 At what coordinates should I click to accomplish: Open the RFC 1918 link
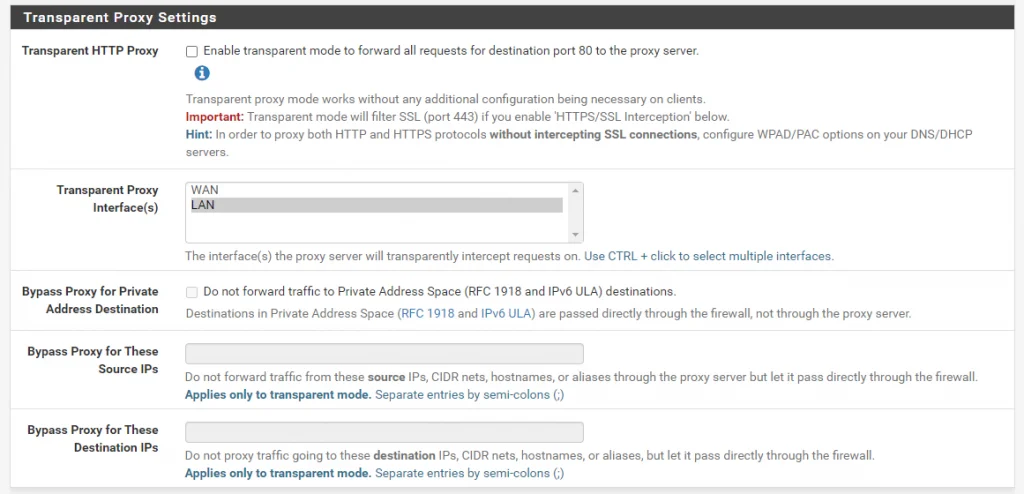[x=428, y=314]
